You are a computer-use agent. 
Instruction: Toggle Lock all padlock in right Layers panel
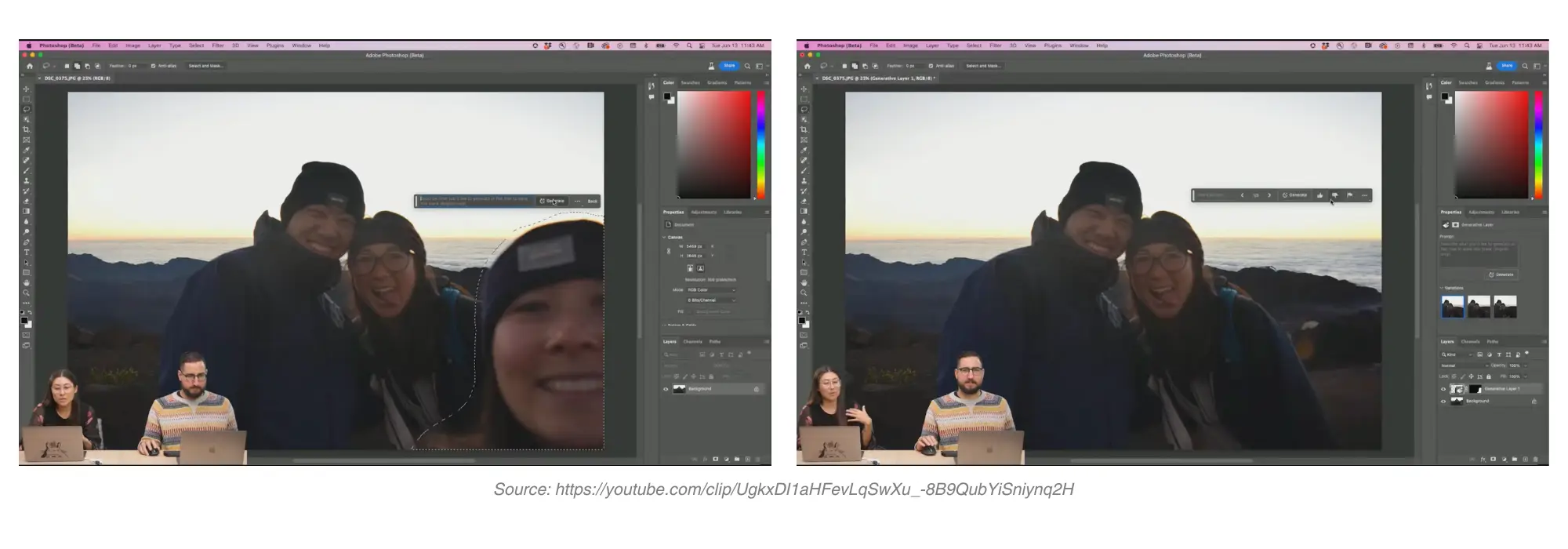click(1489, 376)
